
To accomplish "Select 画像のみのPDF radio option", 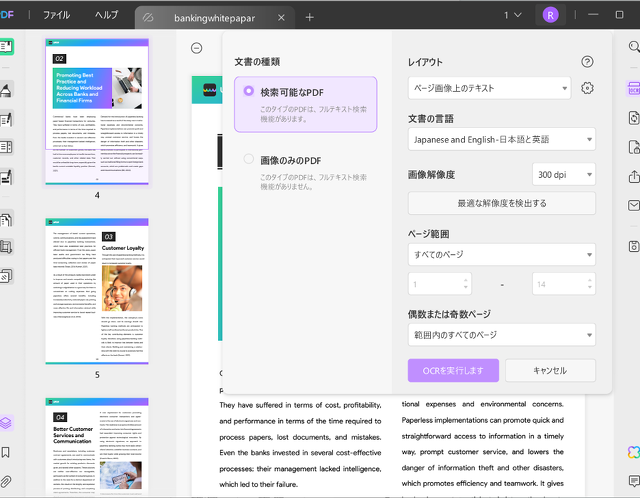I will point(249,159).
